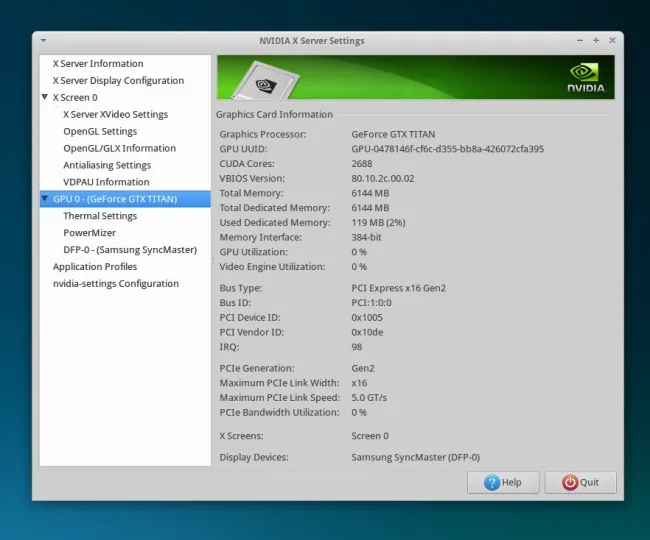Viewport: 650px width, 540px height.
Task: Open nvidia-settings Configuration
Action: point(116,284)
